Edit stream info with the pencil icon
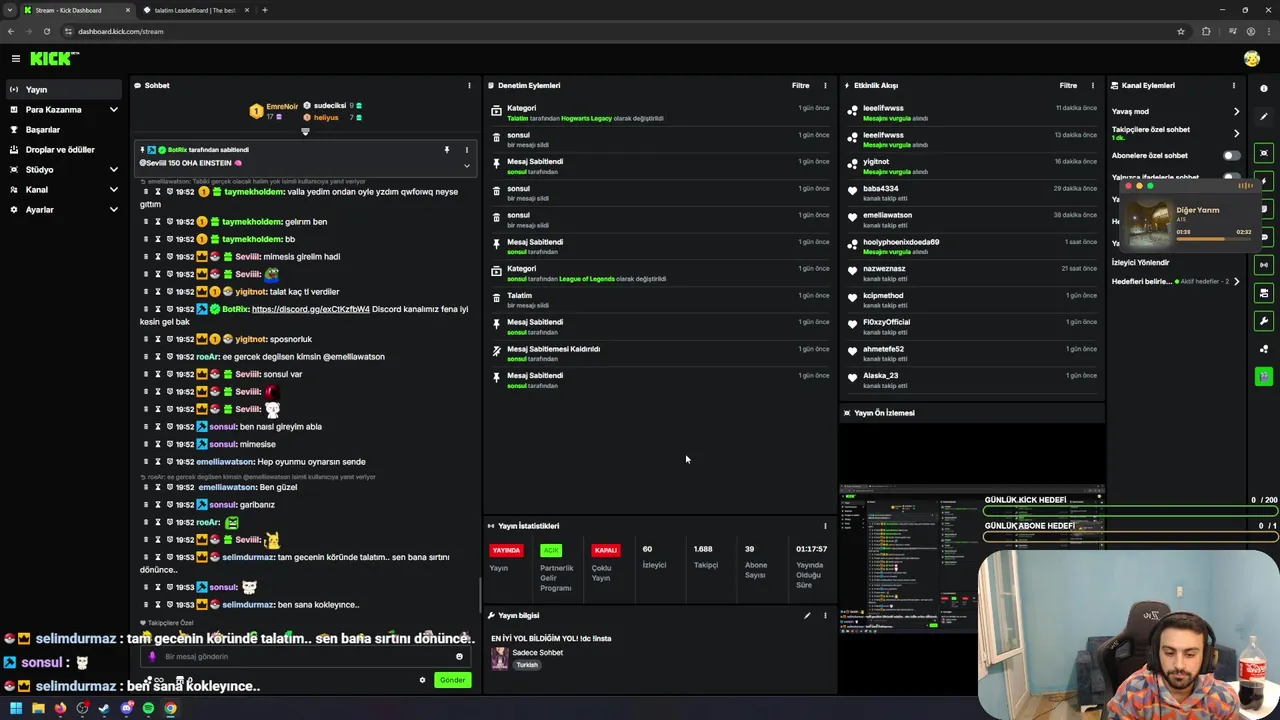The image size is (1280, 720). click(x=807, y=616)
